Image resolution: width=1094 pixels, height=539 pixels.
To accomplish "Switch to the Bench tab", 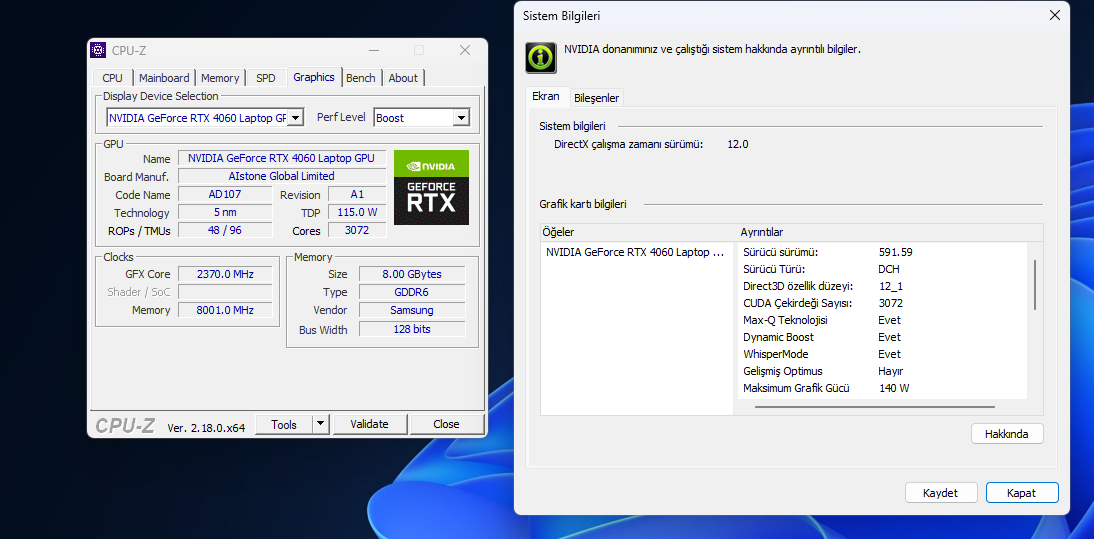I will 361,78.
